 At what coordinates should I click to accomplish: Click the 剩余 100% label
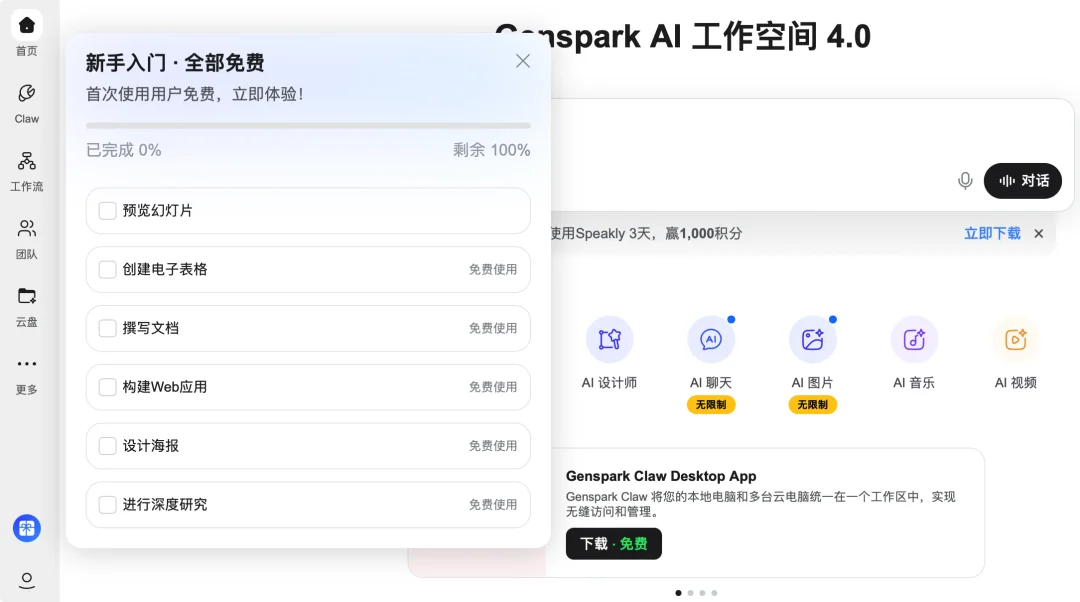coord(492,150)
